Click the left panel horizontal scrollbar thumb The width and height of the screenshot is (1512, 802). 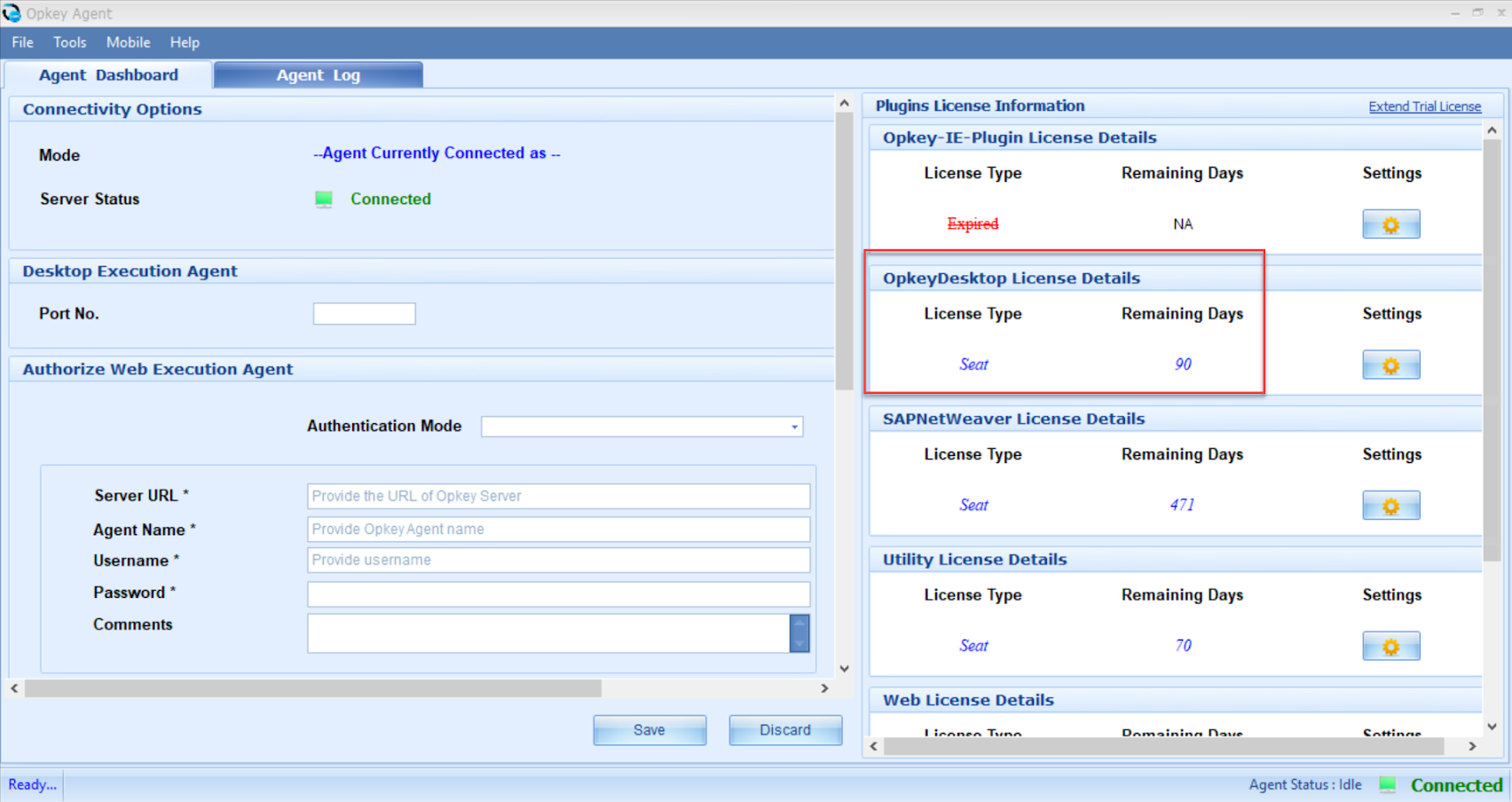[x=313, y=688]
